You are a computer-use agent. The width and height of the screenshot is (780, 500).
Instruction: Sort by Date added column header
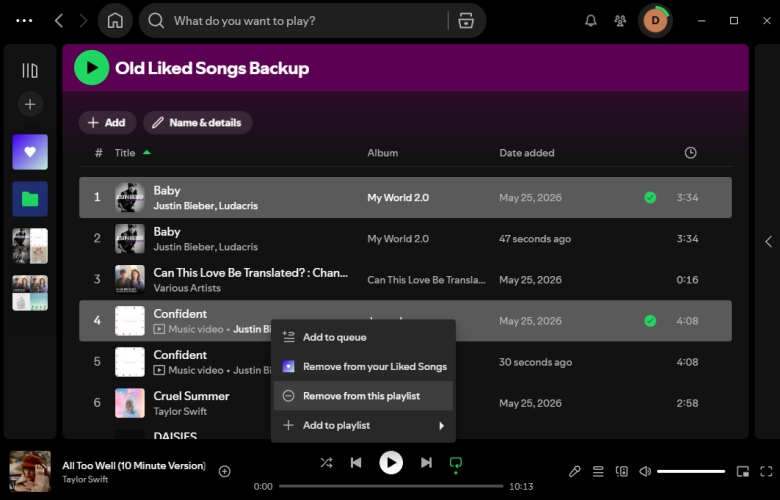pos(527,153)
